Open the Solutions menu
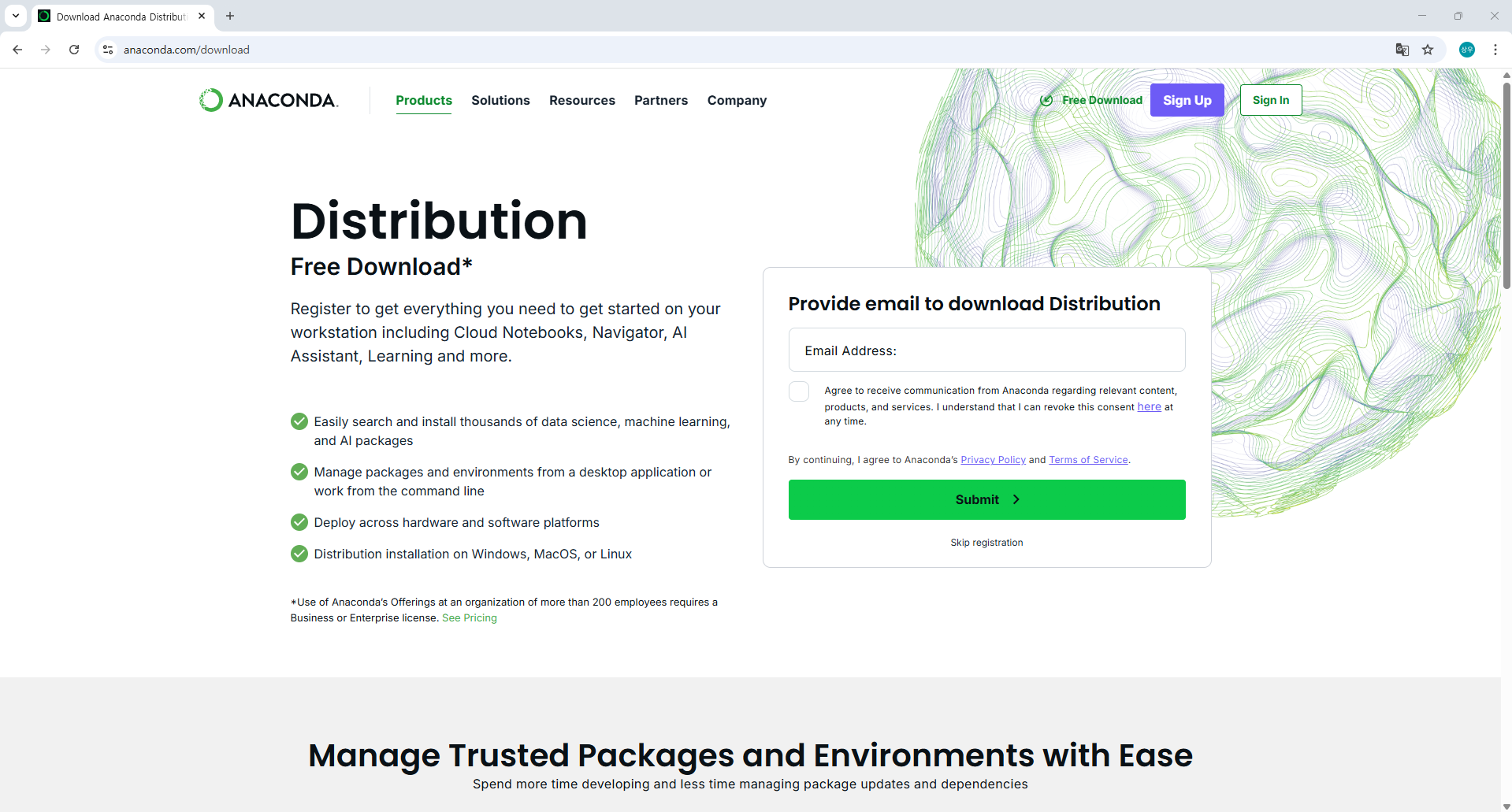 pyautogui.click(x=500, y=101)
